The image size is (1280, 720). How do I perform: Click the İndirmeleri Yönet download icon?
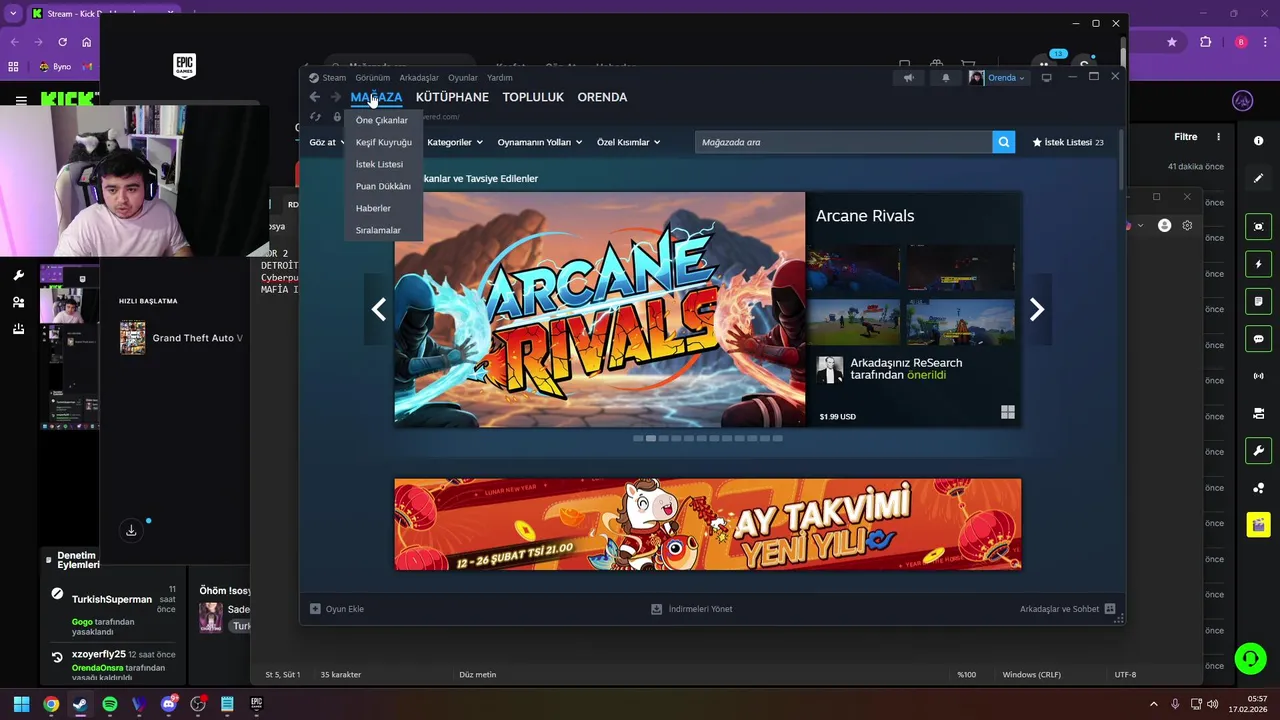point(657,608)
